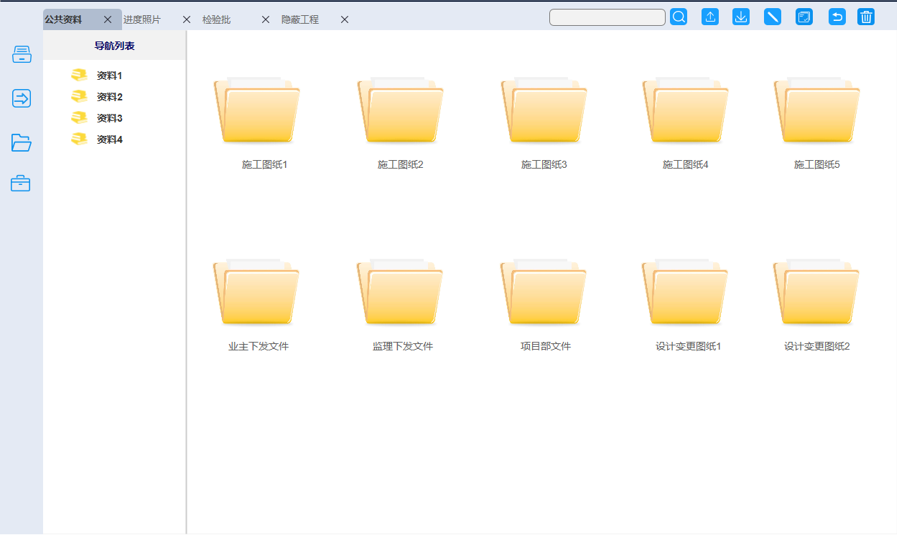The width and height of the screenshot is (897, 535).
Task: Open the briefcase sidebar icon
Action: [x=21, y=184]
